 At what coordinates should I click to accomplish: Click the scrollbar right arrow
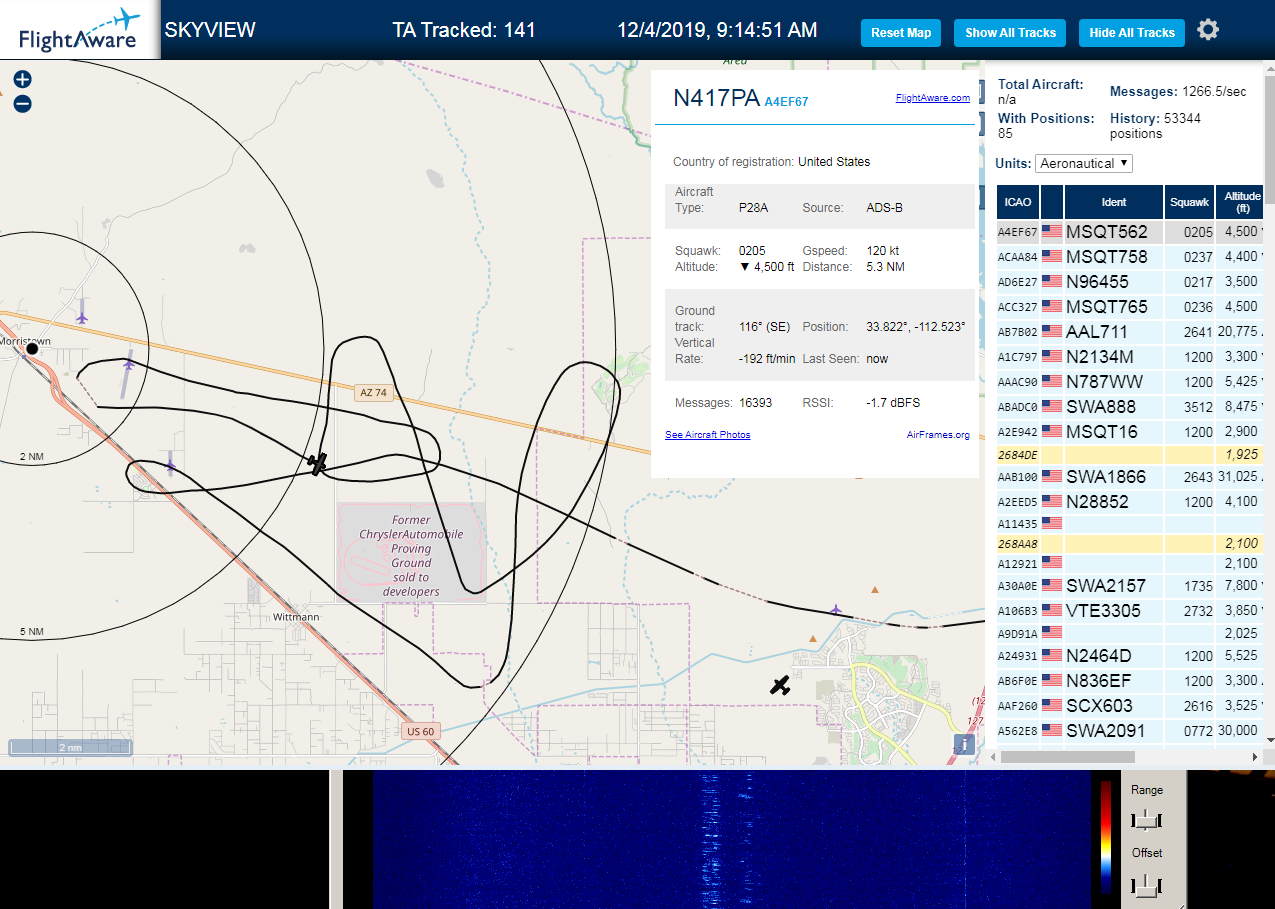1256,757
